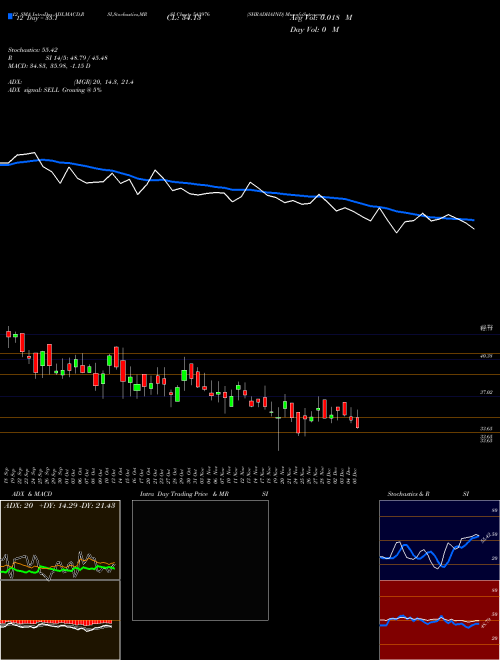Viewport: 500px width, 660px height.
Task: Click the blue 12-day SMA legend square
Action: [10, 16]
